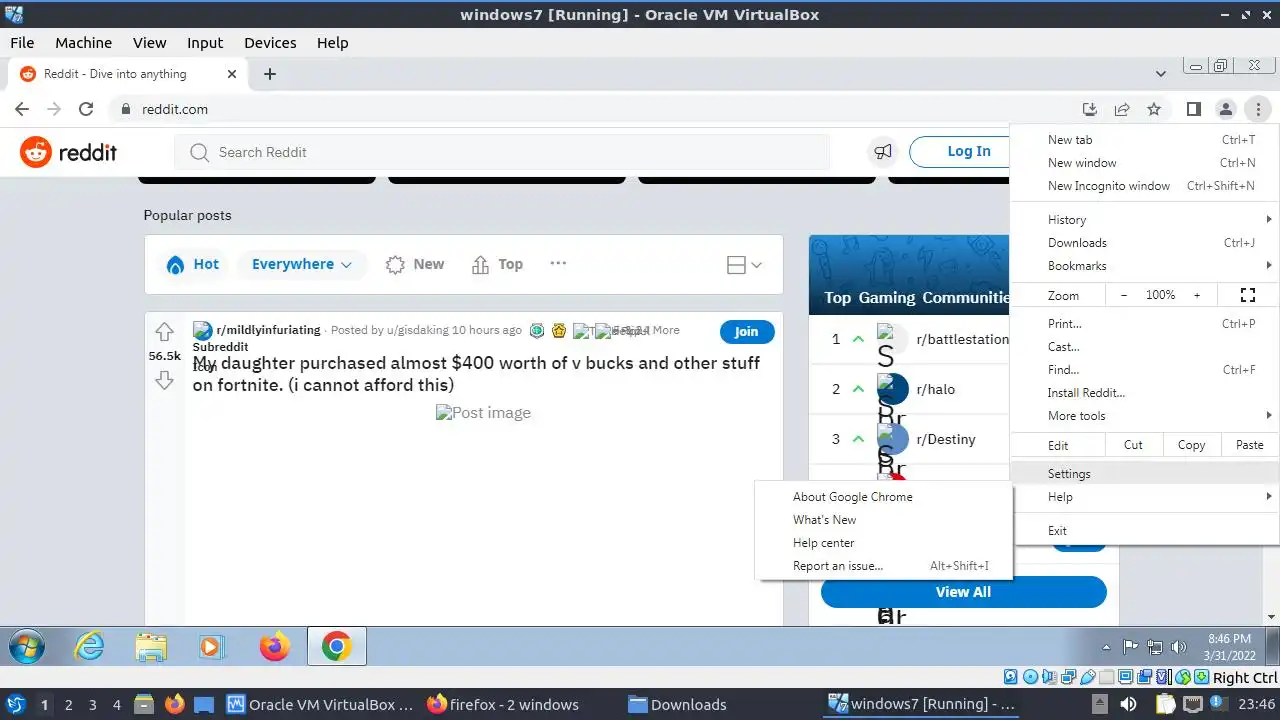Select New Incognito window
1280x720 pixels.
pyautogui.click(x=1145, y=186)
